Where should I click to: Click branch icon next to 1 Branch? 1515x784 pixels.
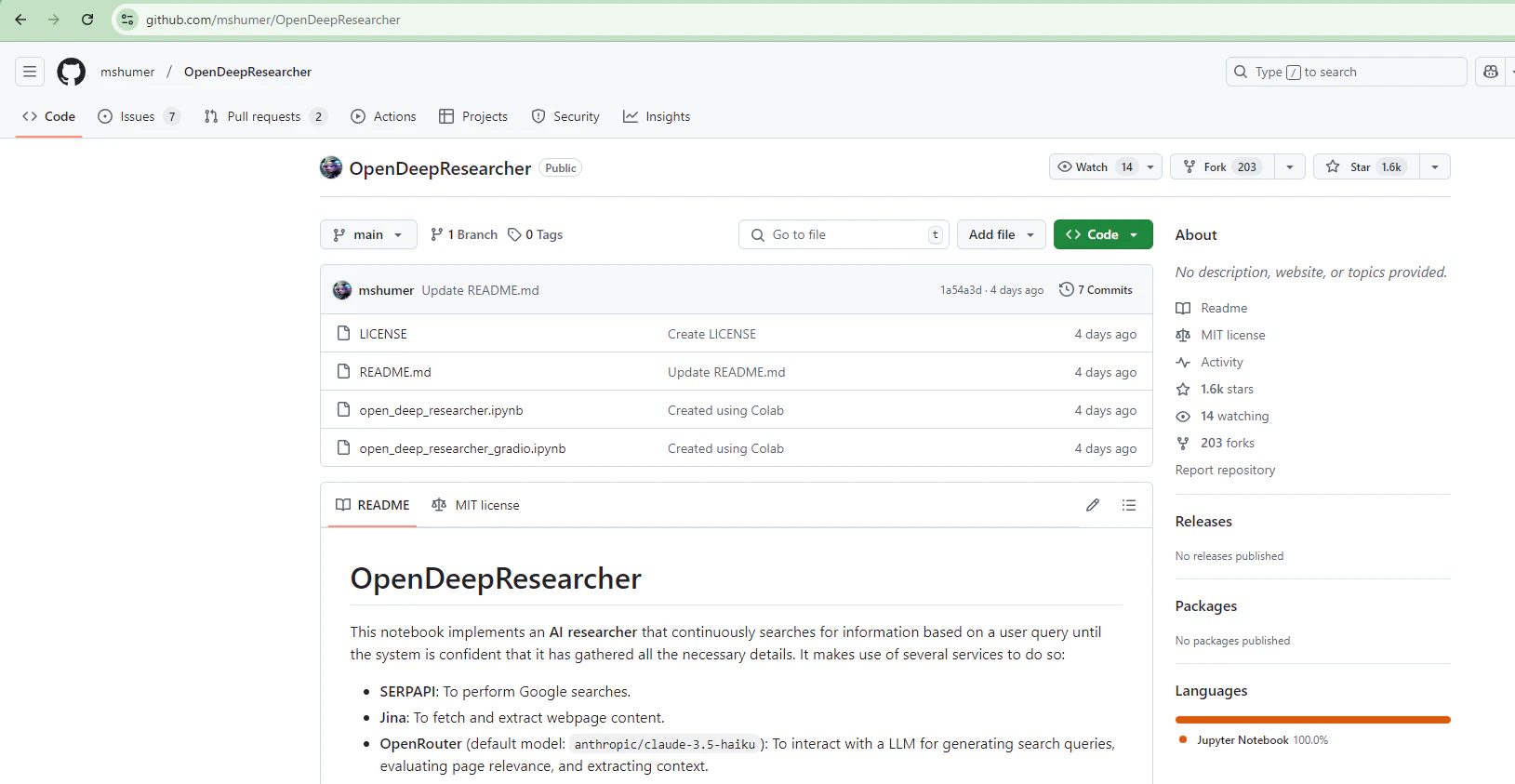[x=437, y=234]
